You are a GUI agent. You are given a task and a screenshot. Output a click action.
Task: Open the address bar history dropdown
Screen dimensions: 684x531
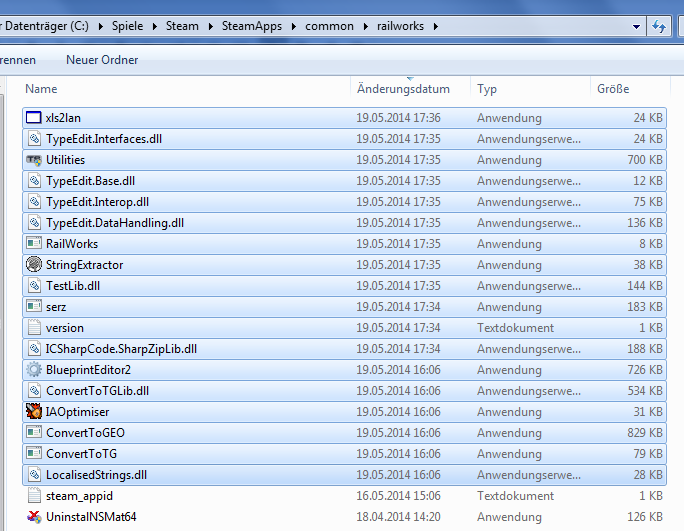[x=636, y=27]
